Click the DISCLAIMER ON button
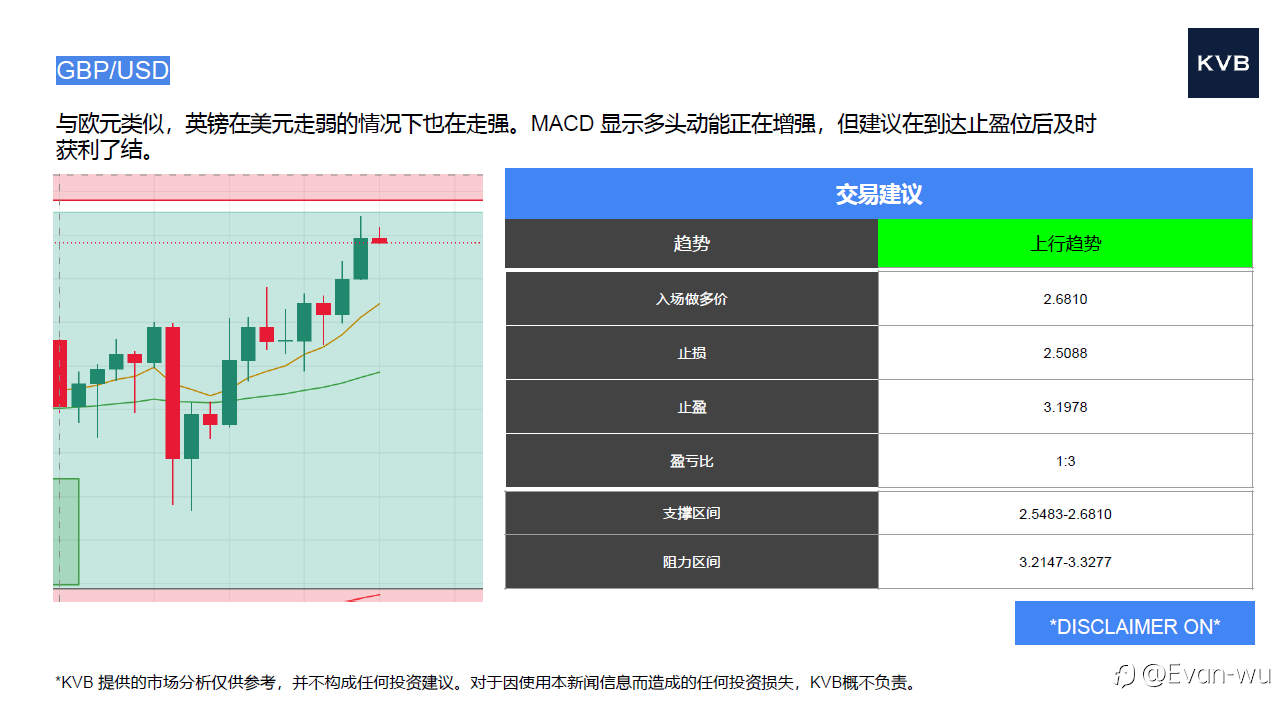The height and width of the screenshot is (716, 1285). [1135, 626]
